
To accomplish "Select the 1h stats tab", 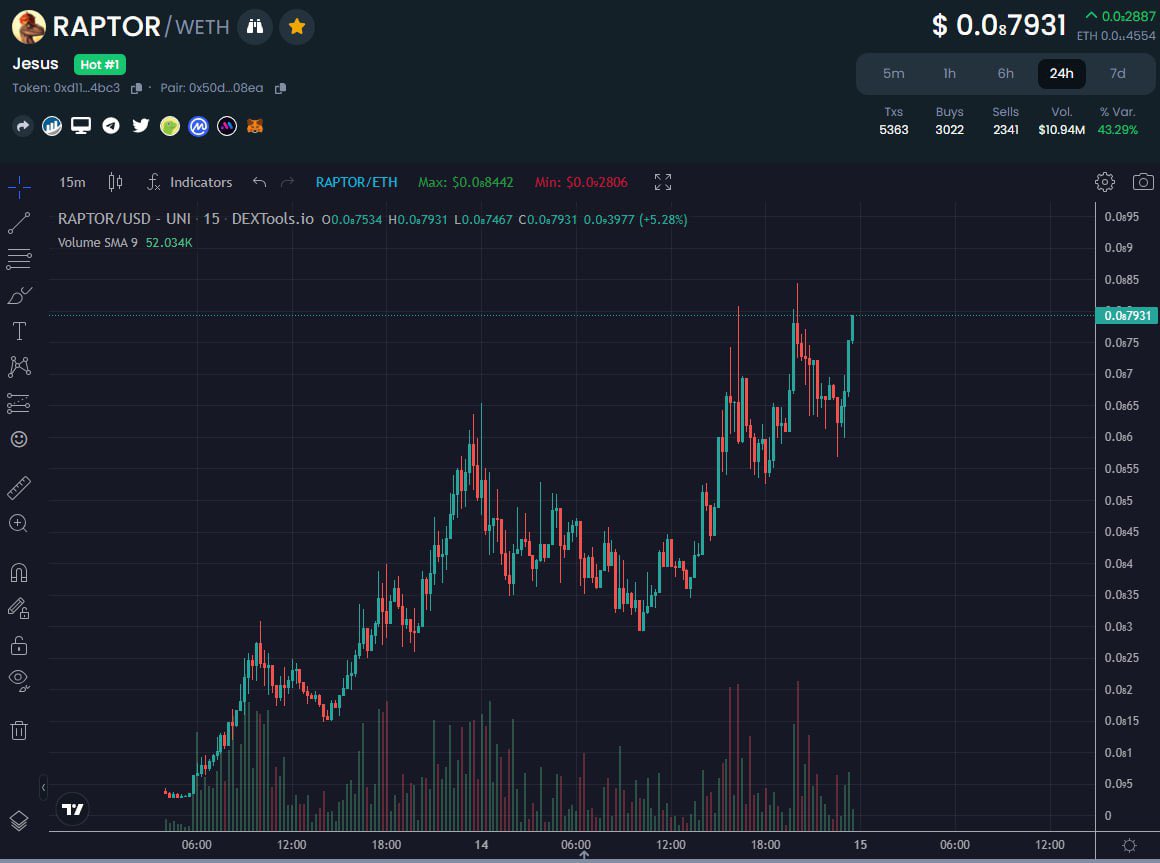I will 949,73.
